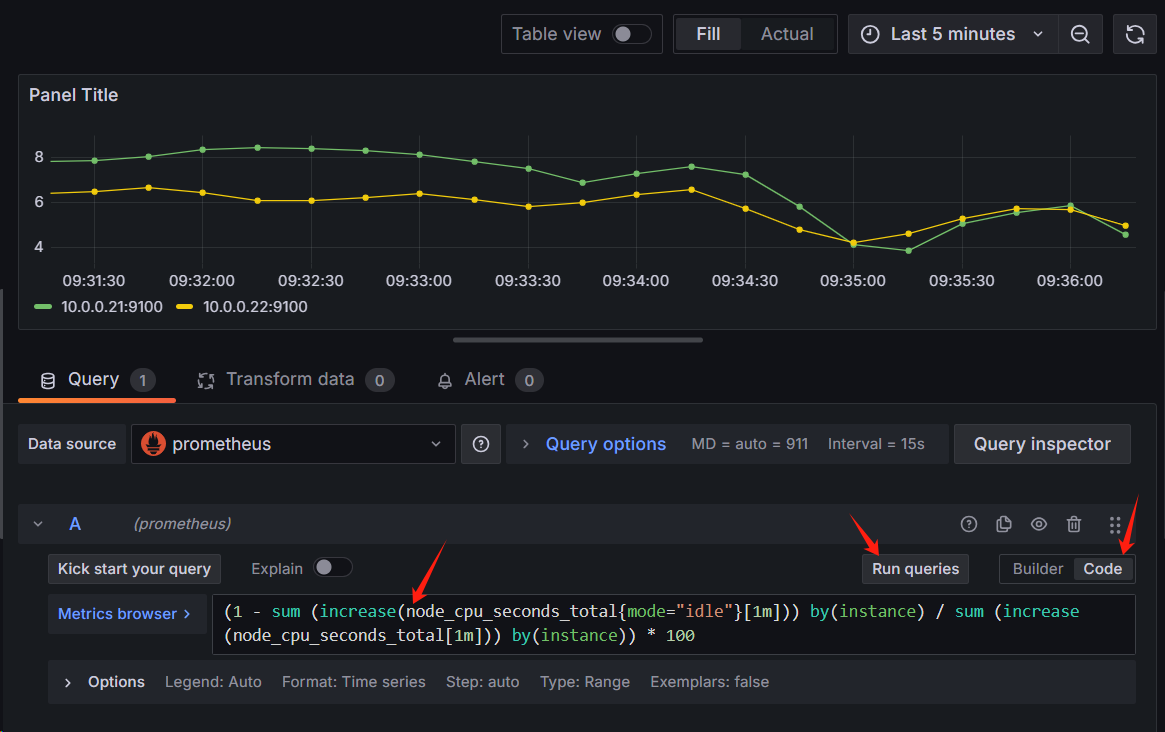Click the green 10.0.0.21:9100 legend series
Viewport: 1165px width, 732px height.
tap(111, 307)
